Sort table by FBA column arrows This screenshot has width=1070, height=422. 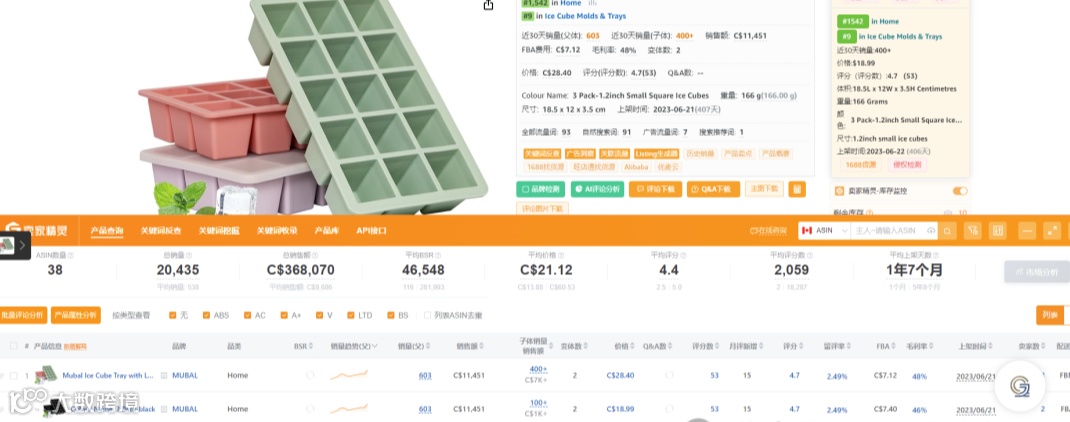893,346
